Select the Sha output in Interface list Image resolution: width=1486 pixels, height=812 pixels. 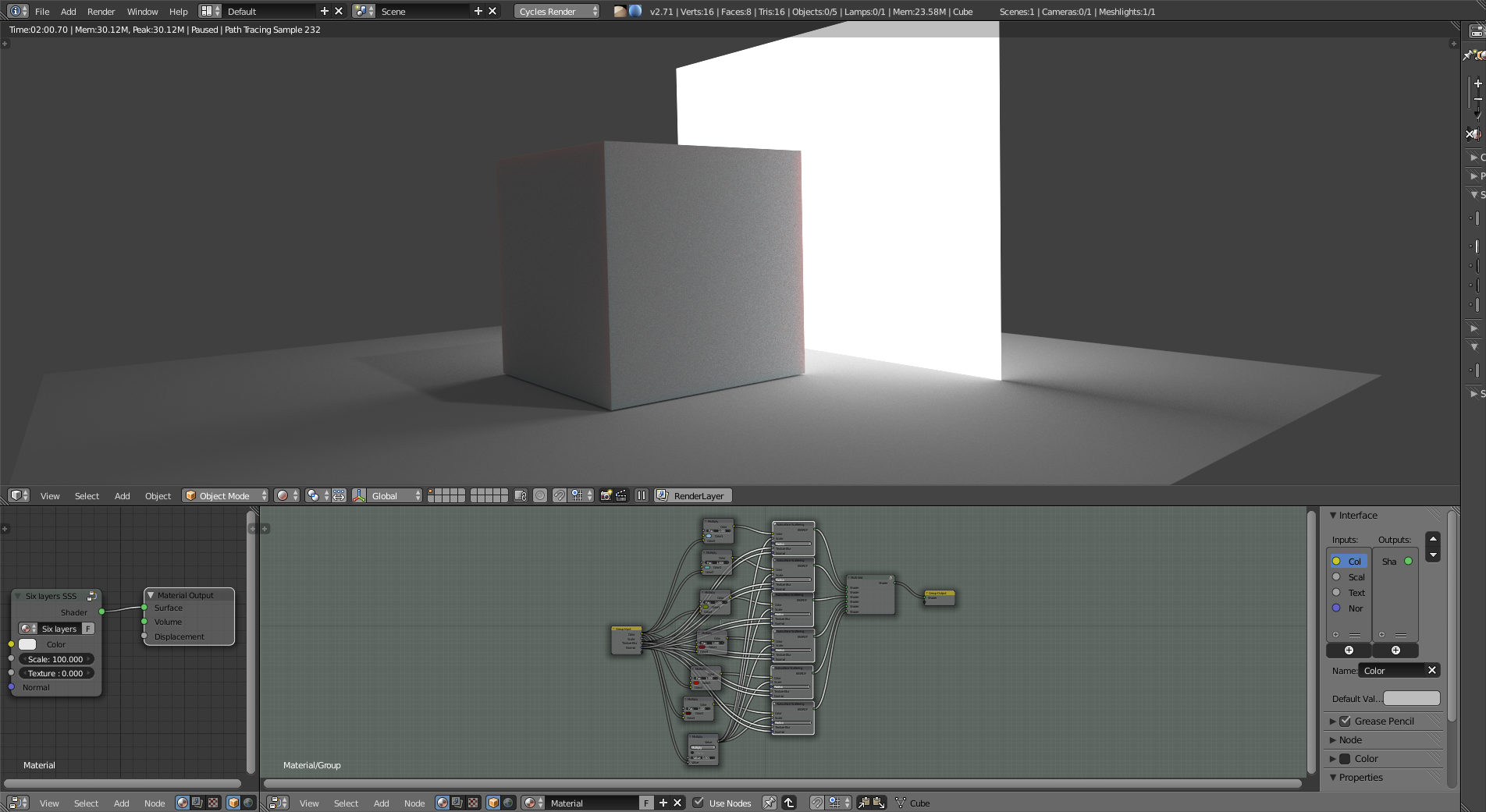pos(1395,562)
